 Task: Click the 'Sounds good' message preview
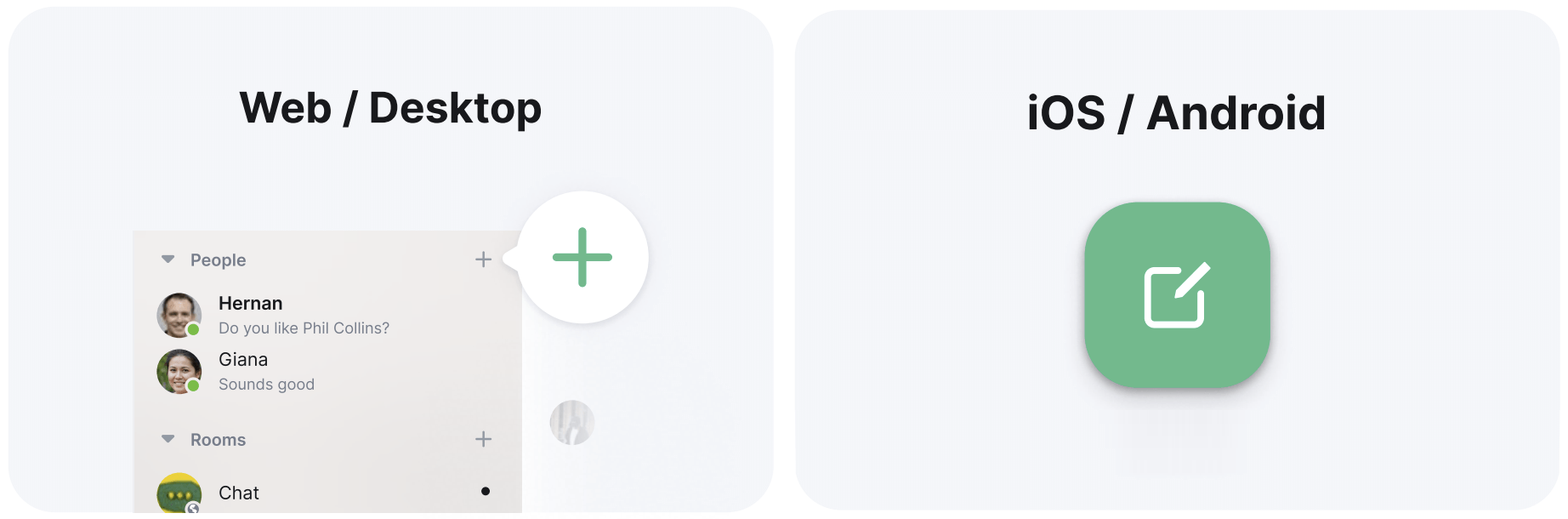click(266, 385)
